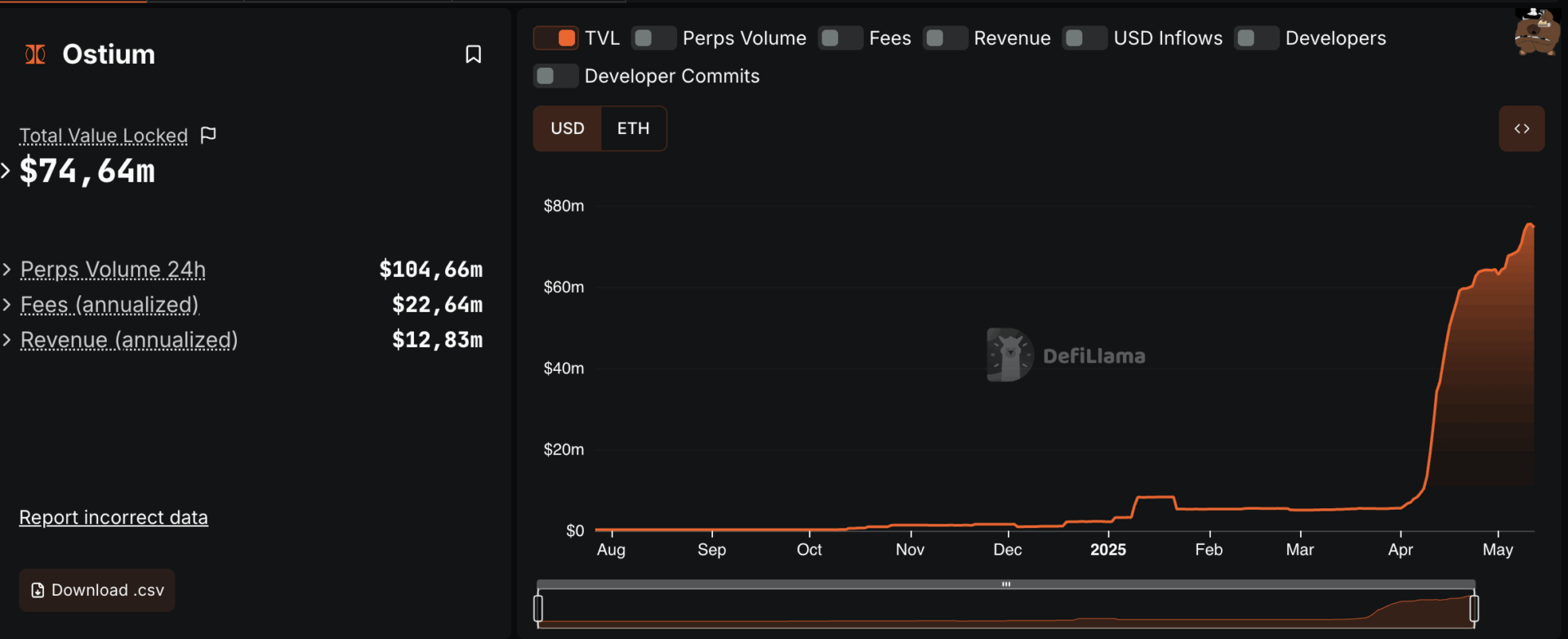Turn on Developer Commits series
The width and height of the screenshot is (1568, 639).
pos(556,76)
